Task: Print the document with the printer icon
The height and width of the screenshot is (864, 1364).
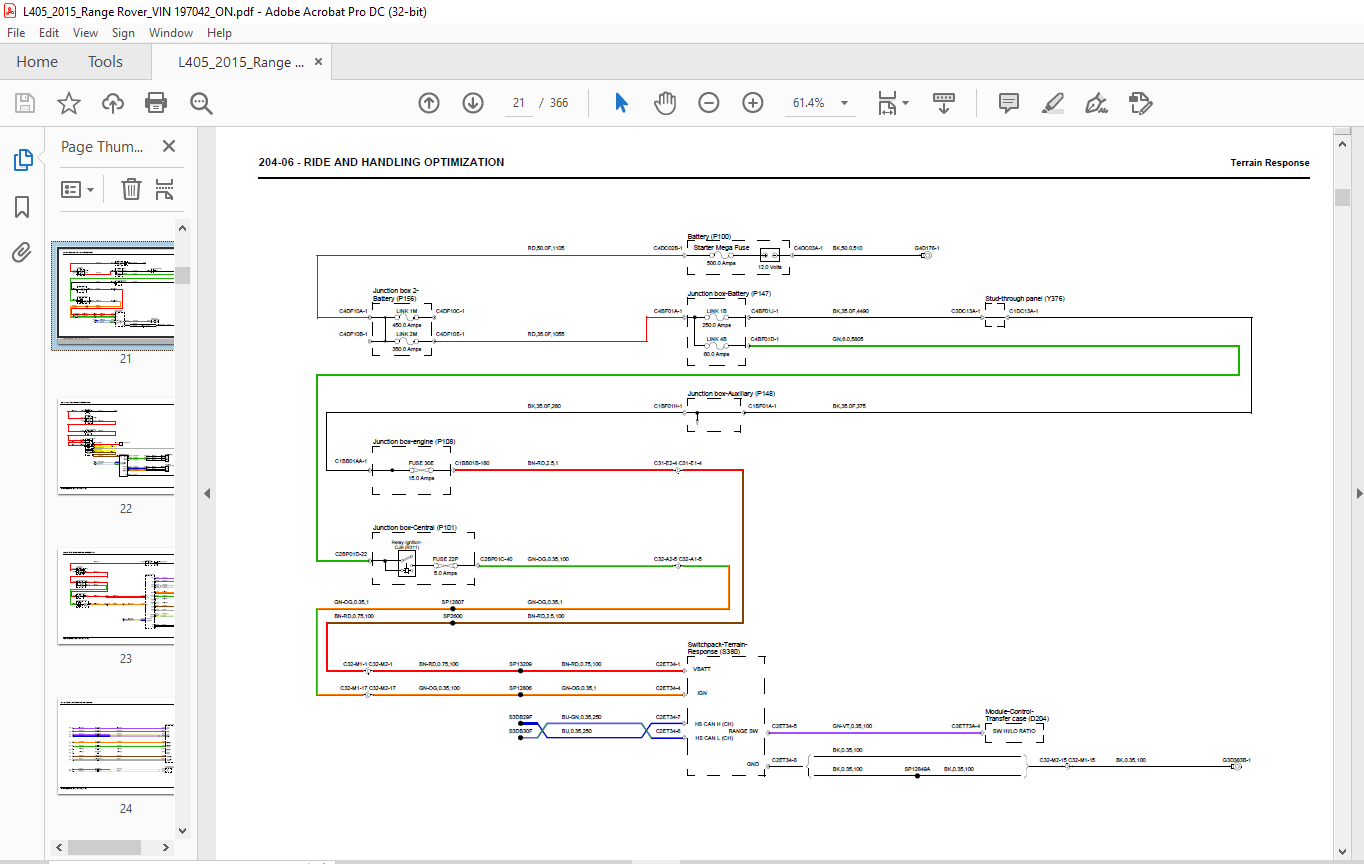Action: pyautogui.click(x=156, y=103)
